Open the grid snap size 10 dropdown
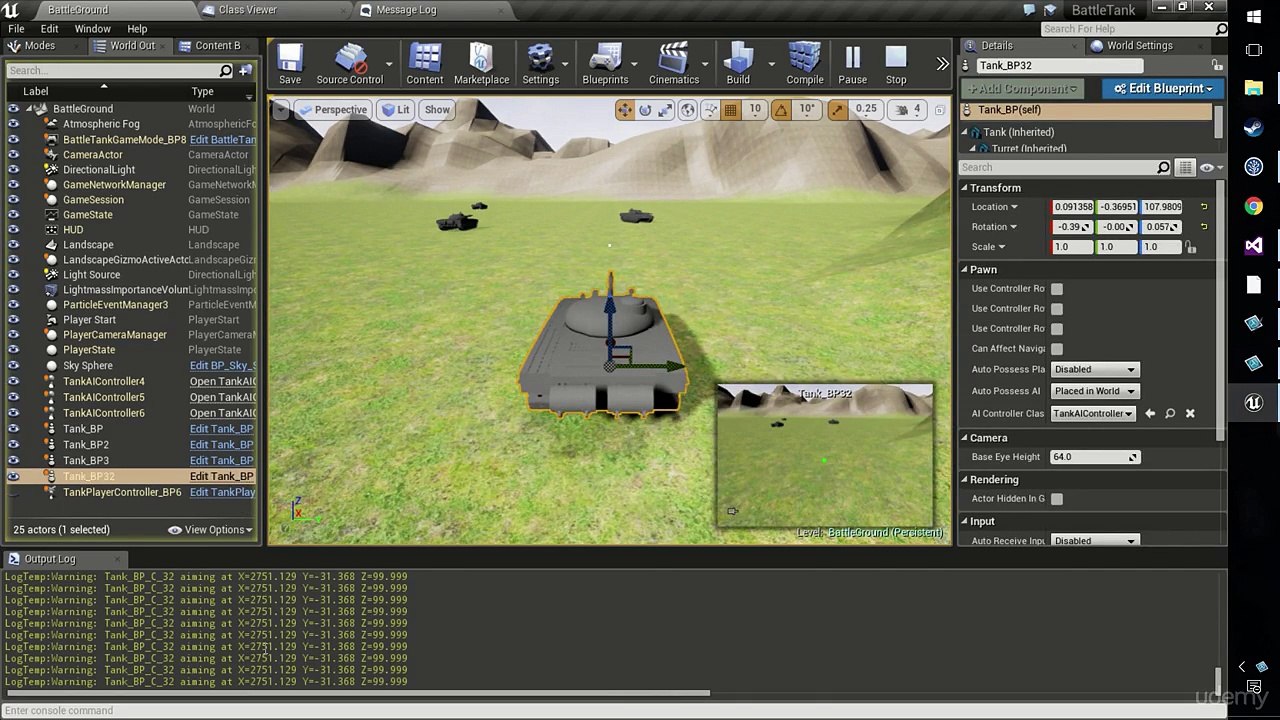The width and height of the screenshot is (1280, 720). point(755,109)
